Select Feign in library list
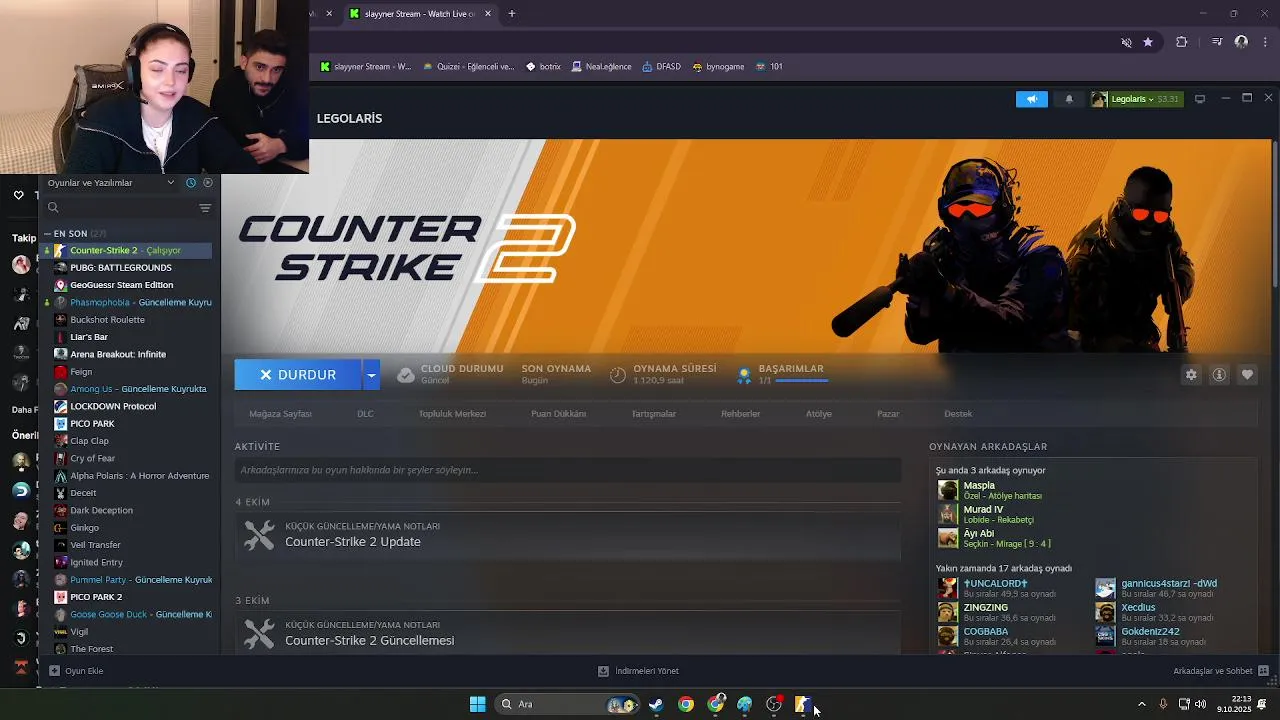1280x720 pixels. [126, 372]
